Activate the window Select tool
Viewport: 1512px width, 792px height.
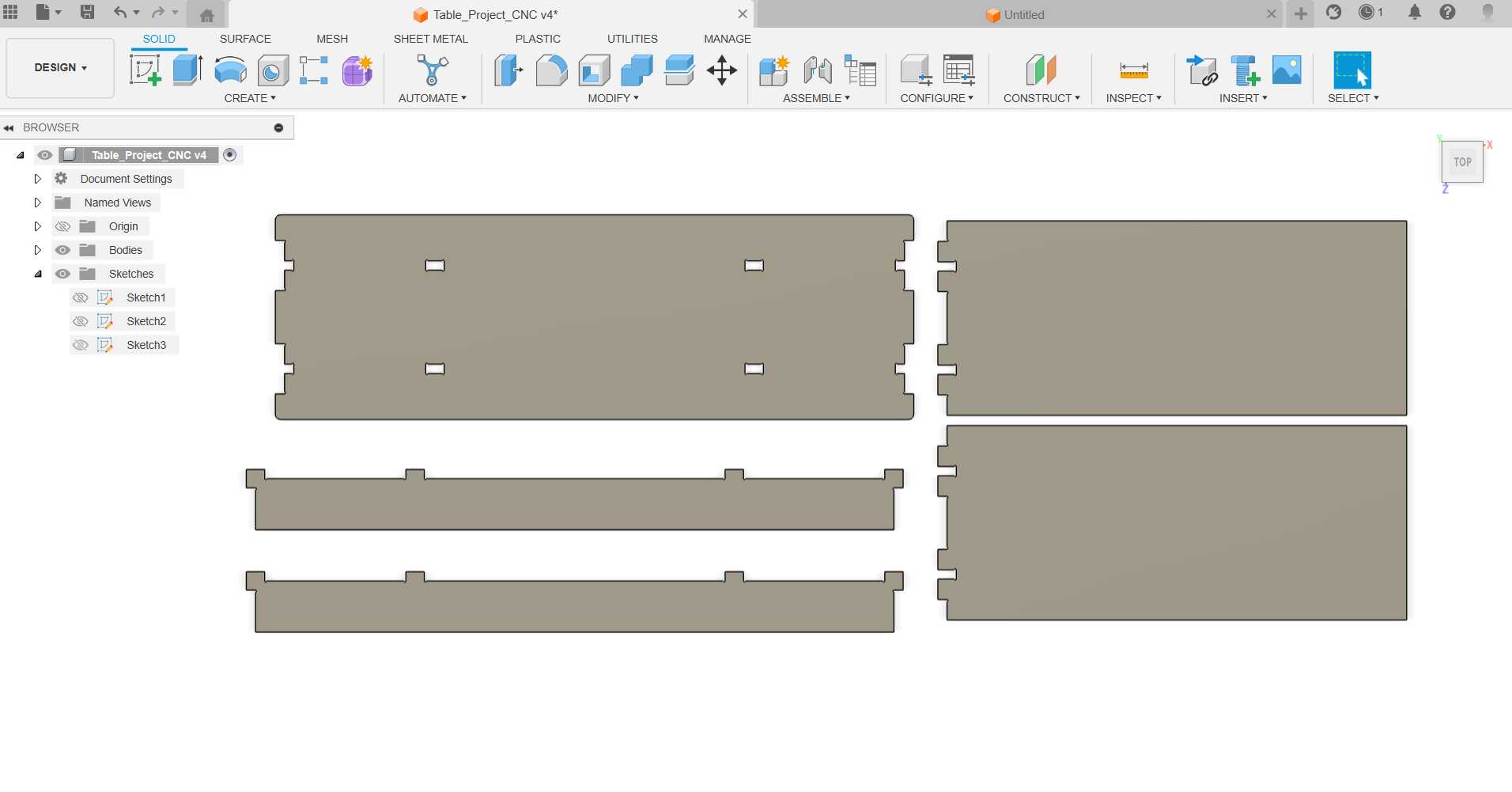(x=1352, y=70)
